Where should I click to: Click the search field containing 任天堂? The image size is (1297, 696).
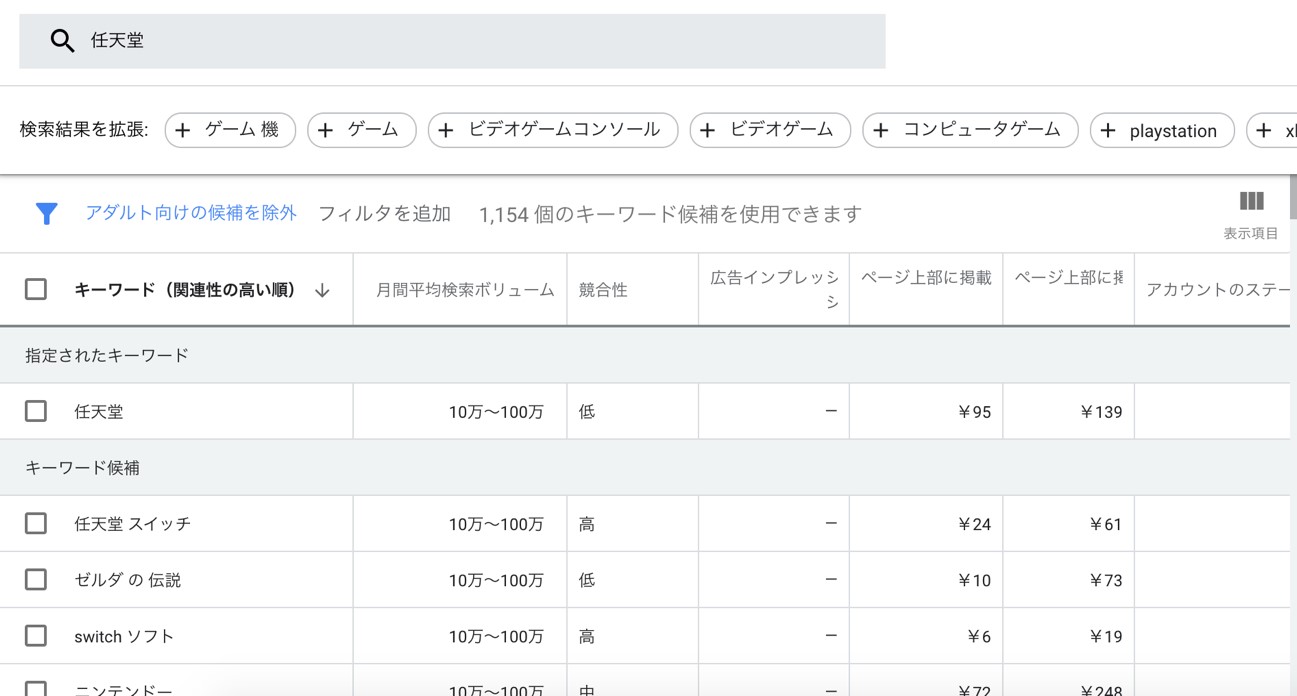(452, 41)
